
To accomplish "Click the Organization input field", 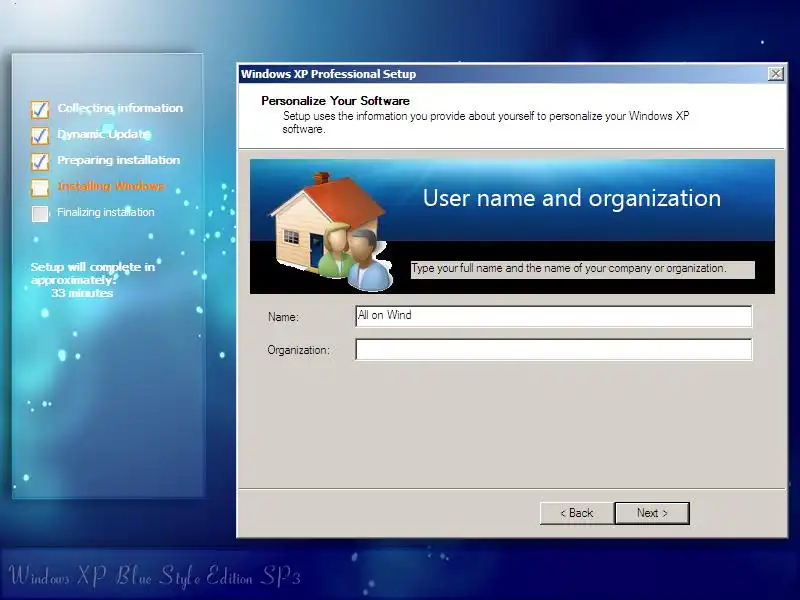I will pos(554,349).
